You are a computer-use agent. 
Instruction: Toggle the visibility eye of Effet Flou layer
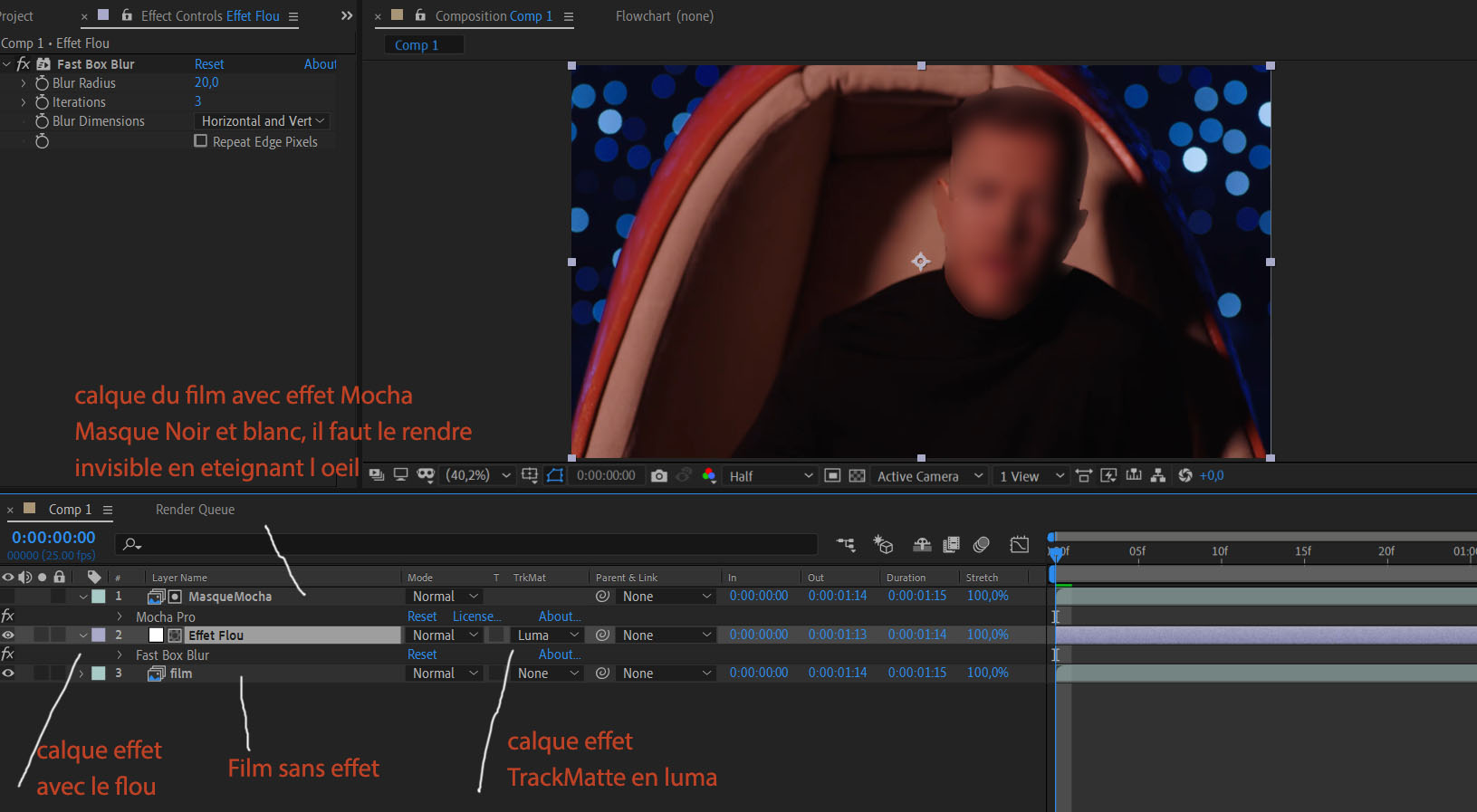8,635
